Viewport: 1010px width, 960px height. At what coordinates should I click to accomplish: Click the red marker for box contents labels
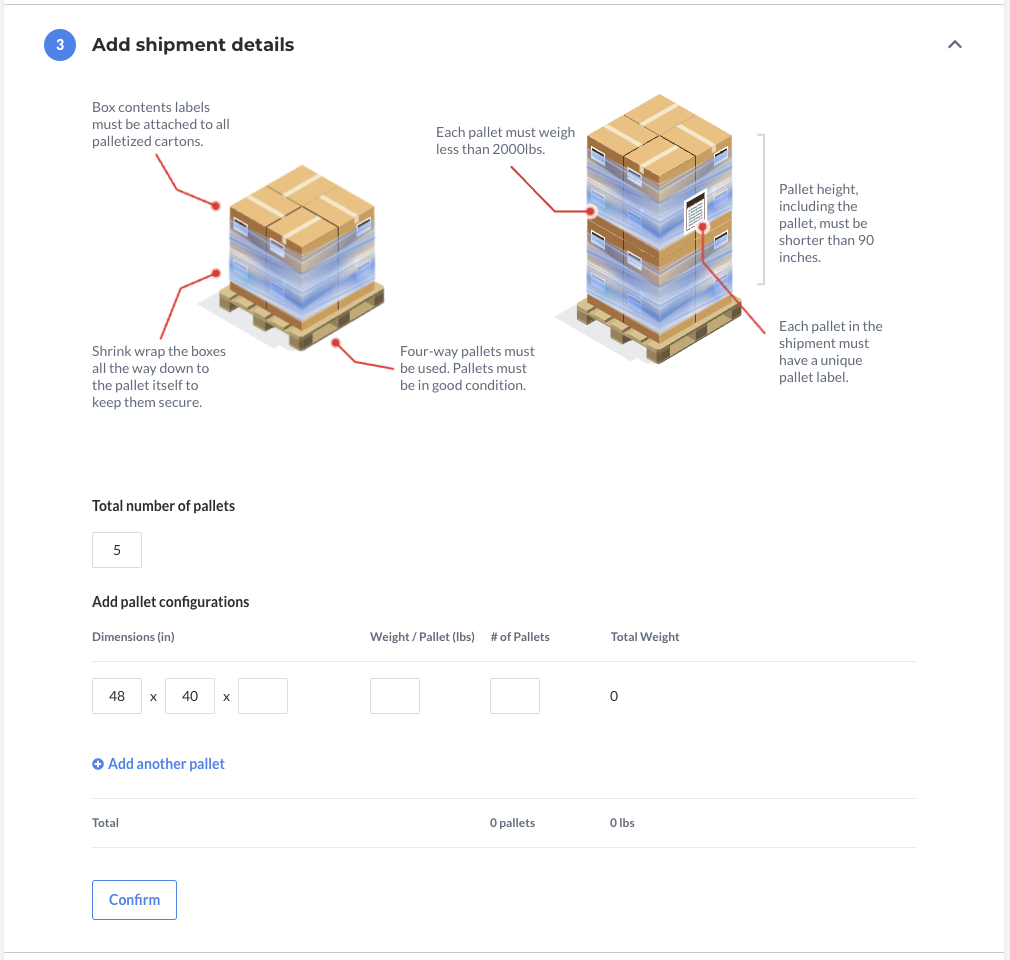(x=216, y=205)
